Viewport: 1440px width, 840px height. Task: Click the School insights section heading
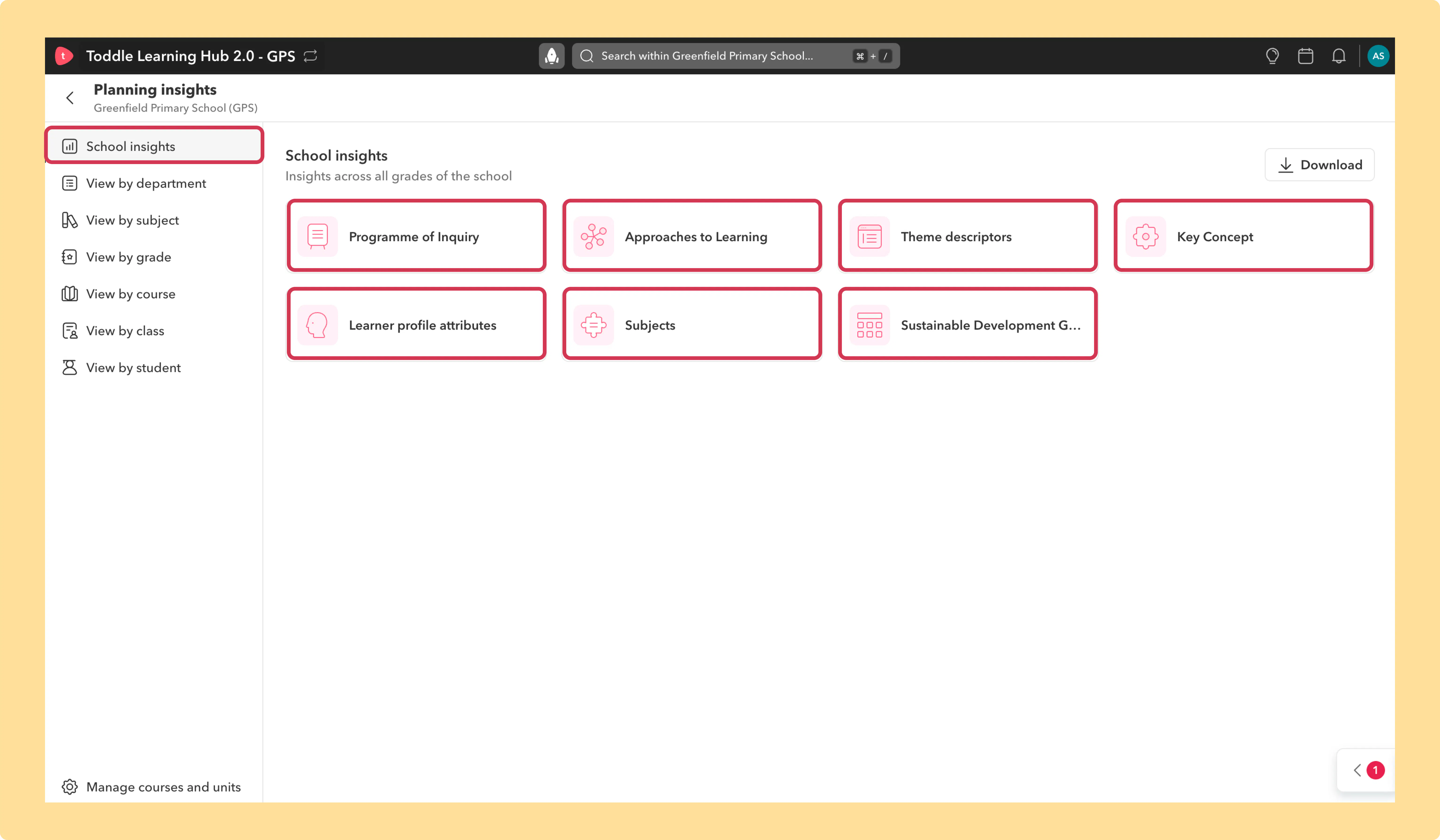[x=336, y=155]
